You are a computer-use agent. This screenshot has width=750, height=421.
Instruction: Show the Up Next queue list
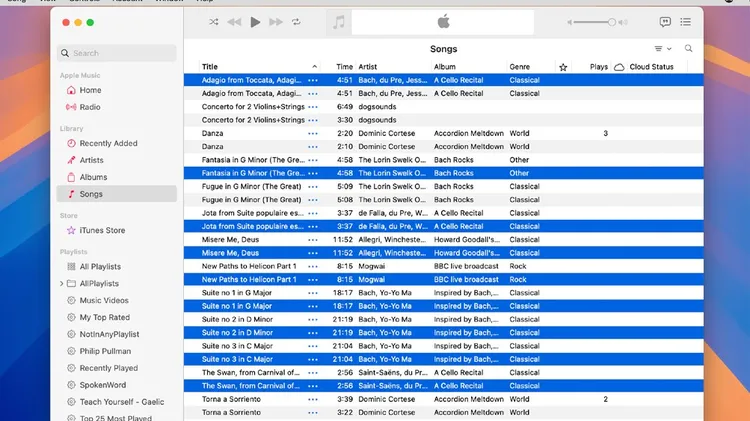point(685,22)
